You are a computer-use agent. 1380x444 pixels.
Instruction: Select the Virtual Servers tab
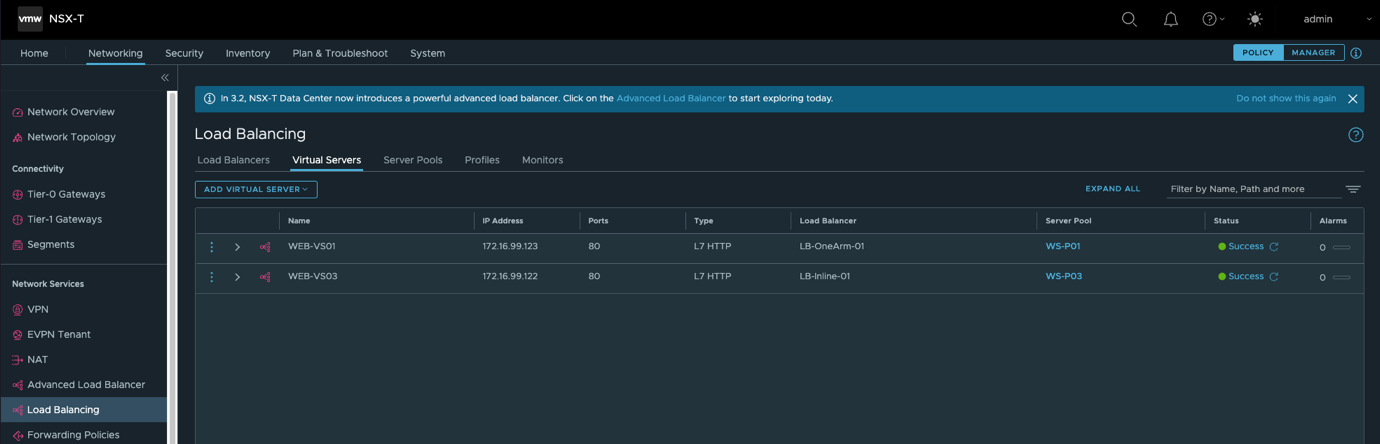(326, 160)
